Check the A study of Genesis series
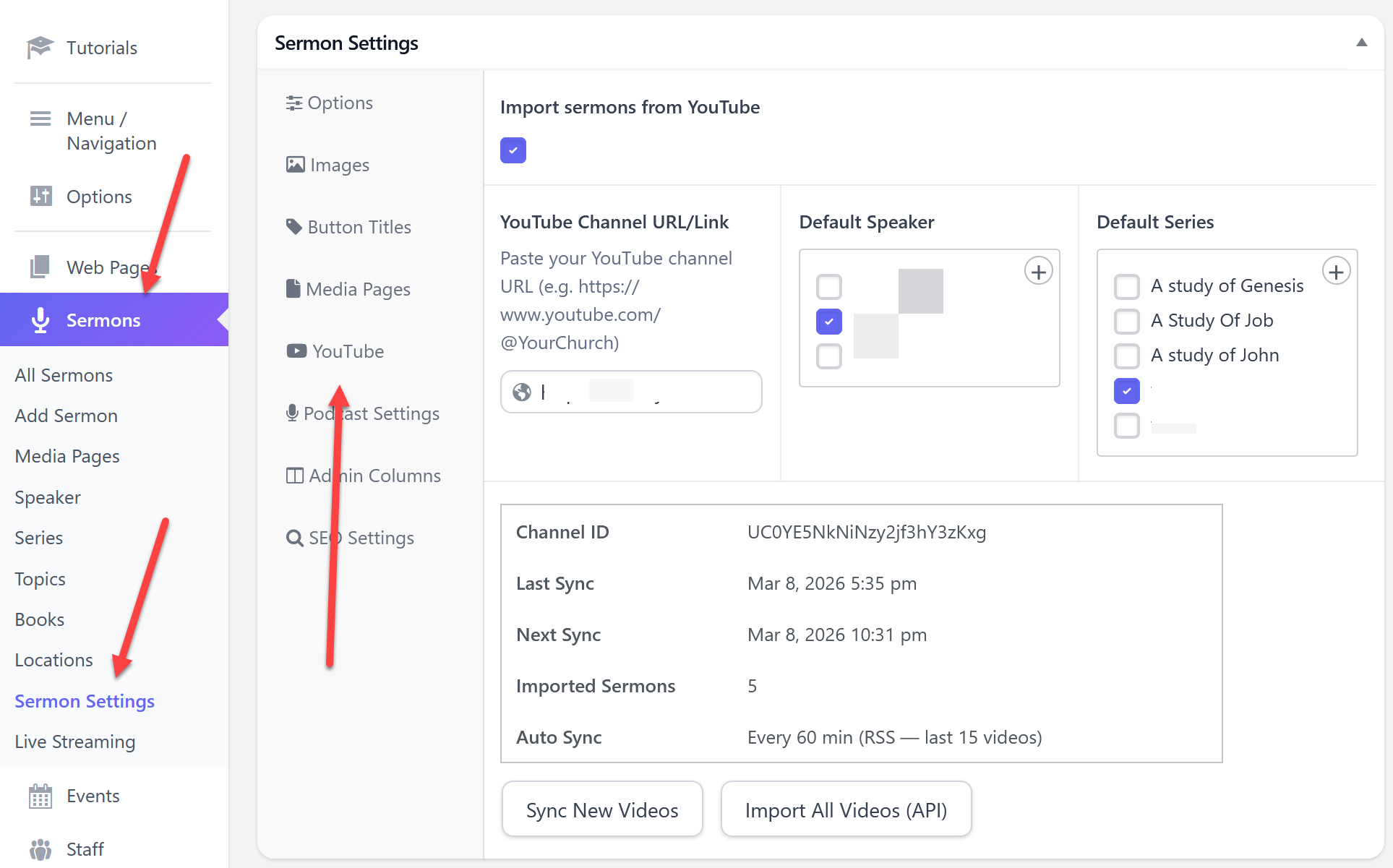This screenshot has height=868, width=1393. 1126,286
